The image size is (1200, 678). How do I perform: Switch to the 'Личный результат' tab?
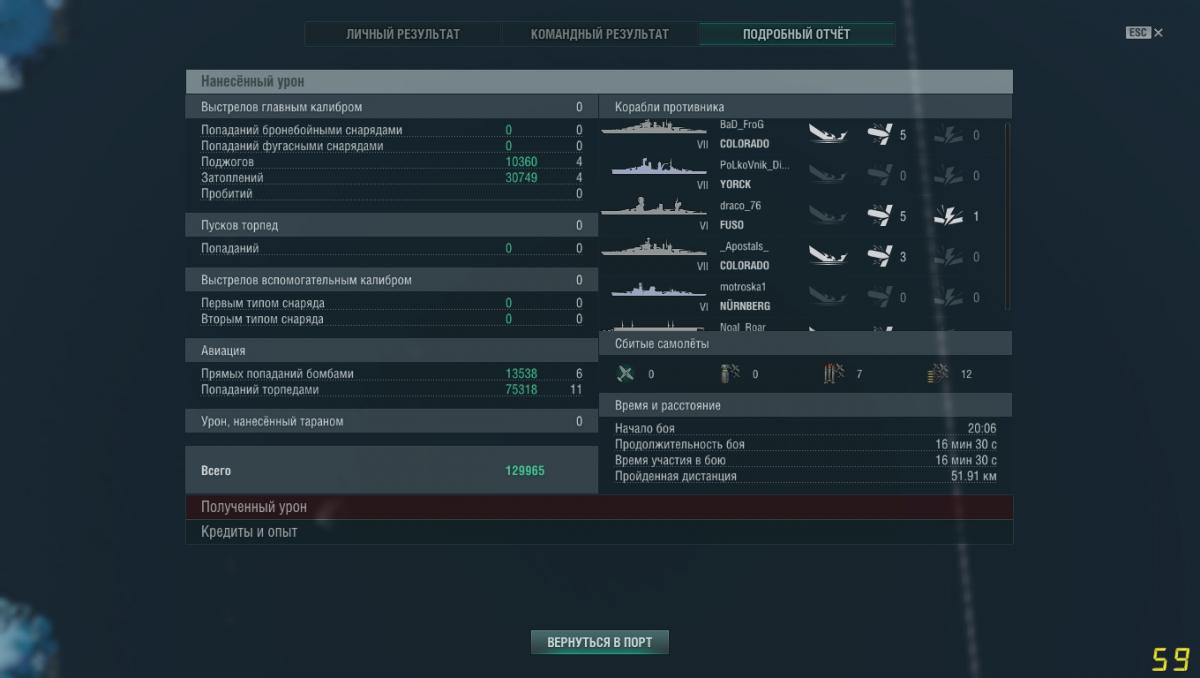[x=403, y=34]
